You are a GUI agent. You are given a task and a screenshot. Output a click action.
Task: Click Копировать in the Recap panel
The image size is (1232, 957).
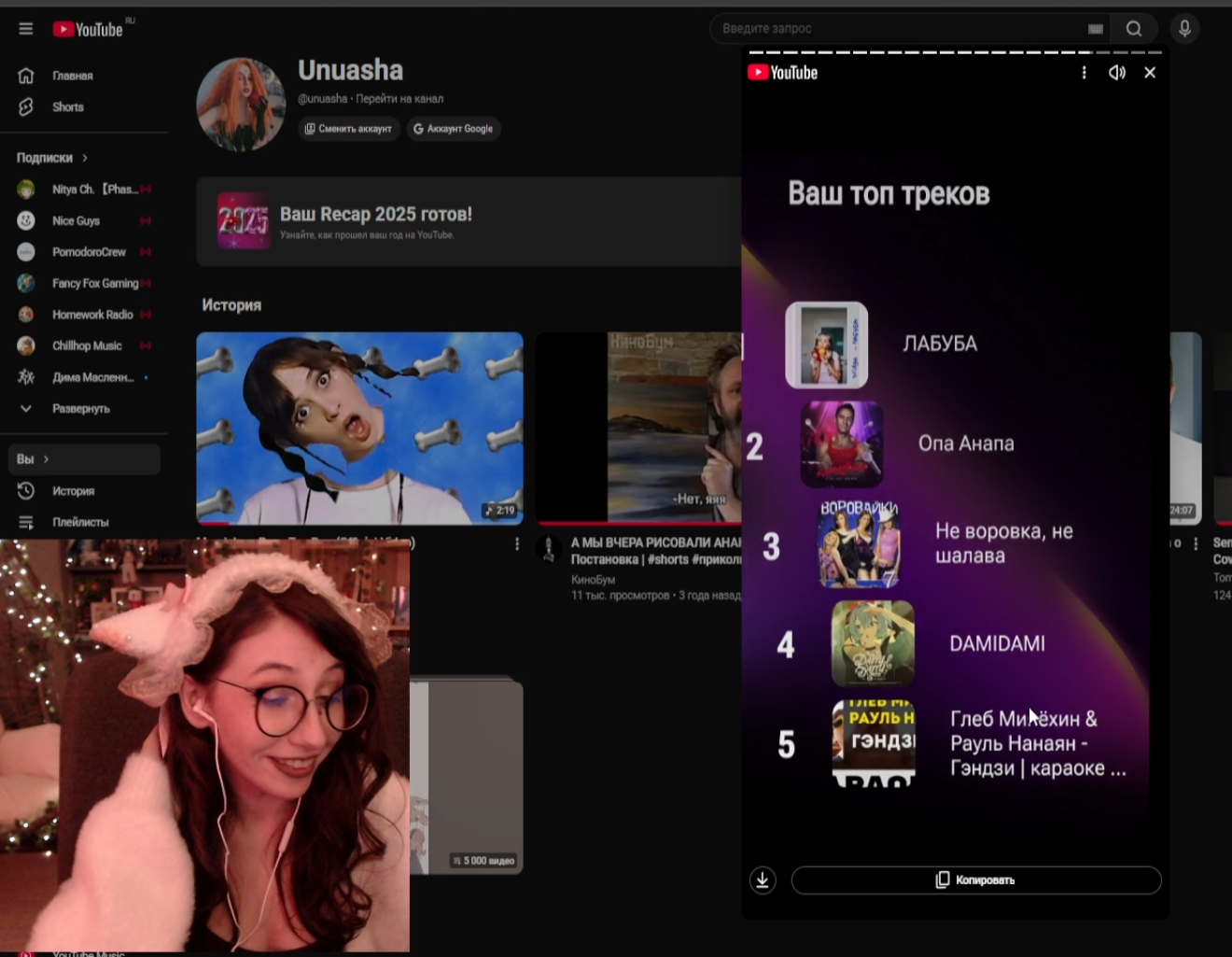coord(976,880)
